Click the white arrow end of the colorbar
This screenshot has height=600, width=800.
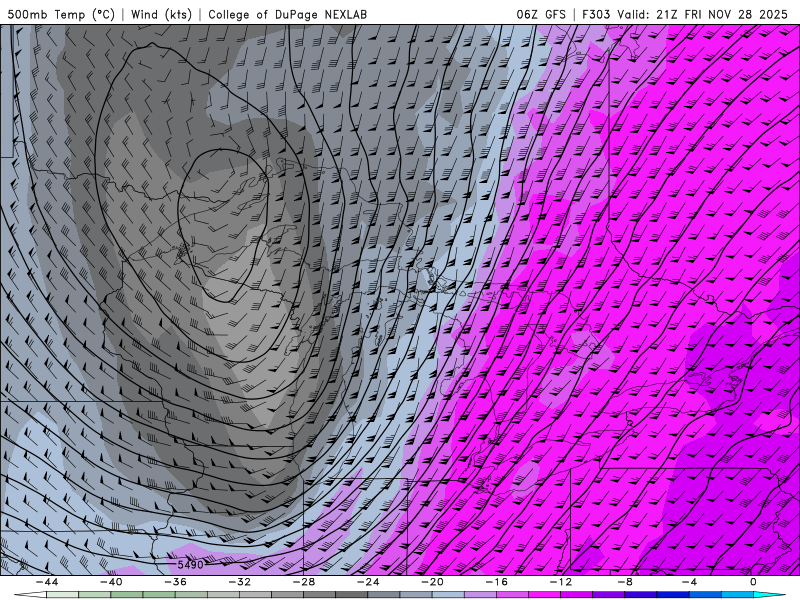pyautogui.click(x=30, y=595)
